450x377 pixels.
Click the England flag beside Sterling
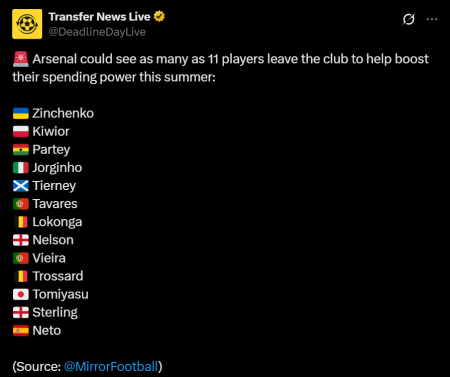21,312
